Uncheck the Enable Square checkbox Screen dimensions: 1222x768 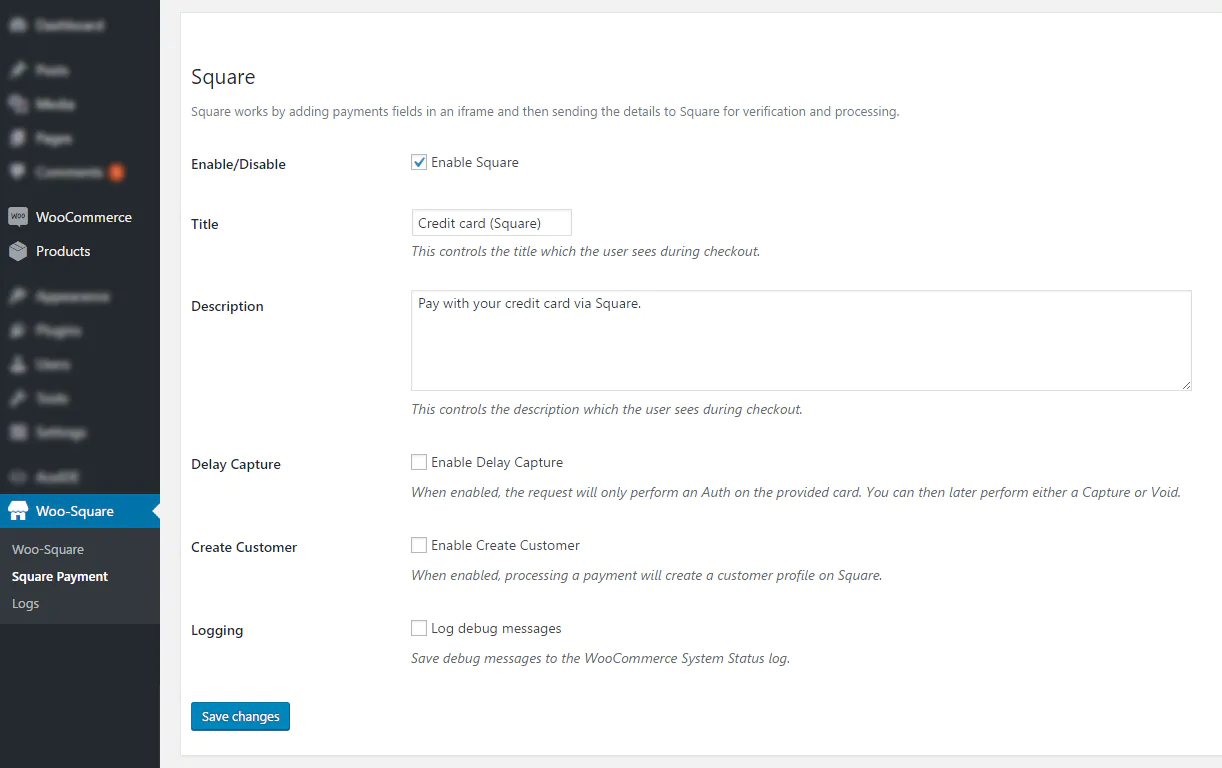point(419,162)
